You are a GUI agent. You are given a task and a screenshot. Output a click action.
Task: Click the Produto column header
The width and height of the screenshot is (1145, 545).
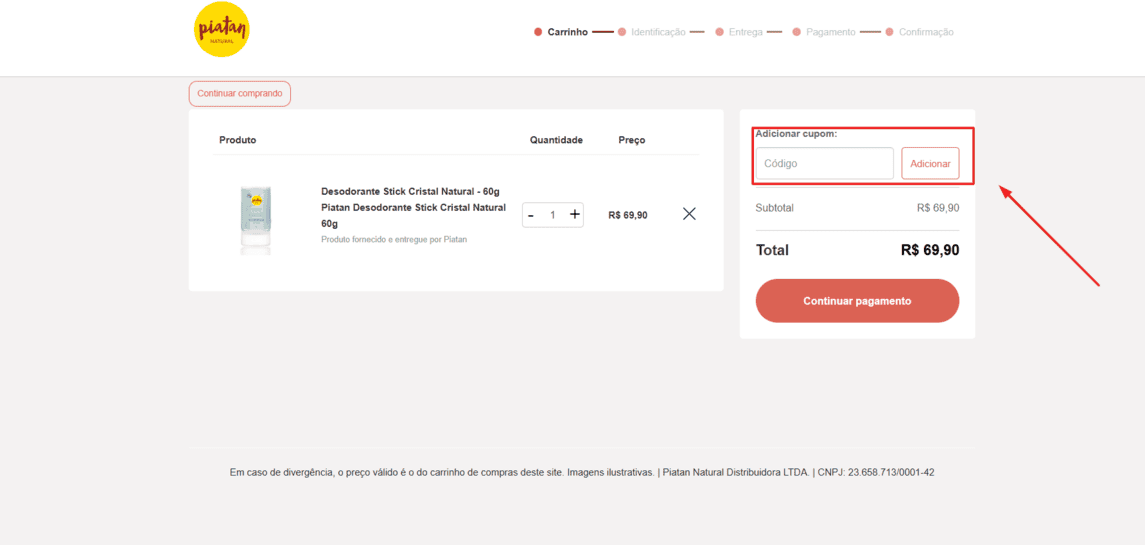coord(238,140)
